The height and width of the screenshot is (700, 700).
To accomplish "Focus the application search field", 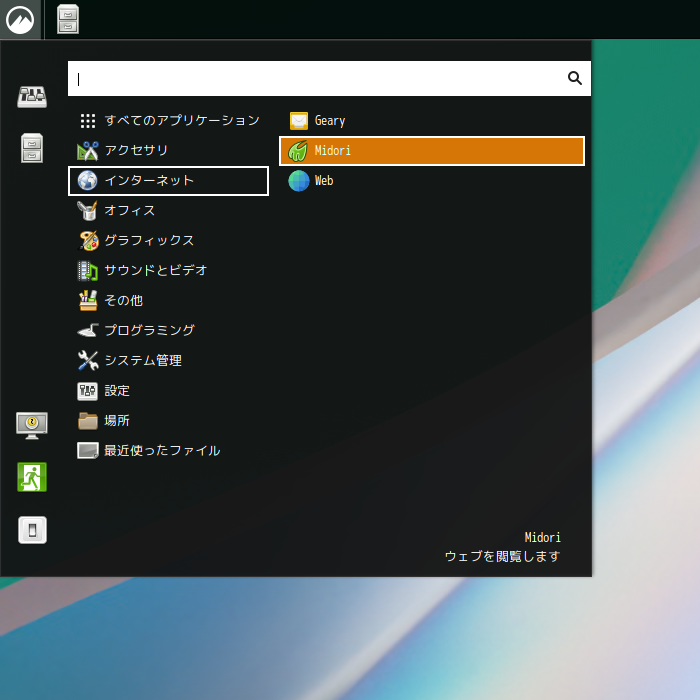I will [329, 79].
